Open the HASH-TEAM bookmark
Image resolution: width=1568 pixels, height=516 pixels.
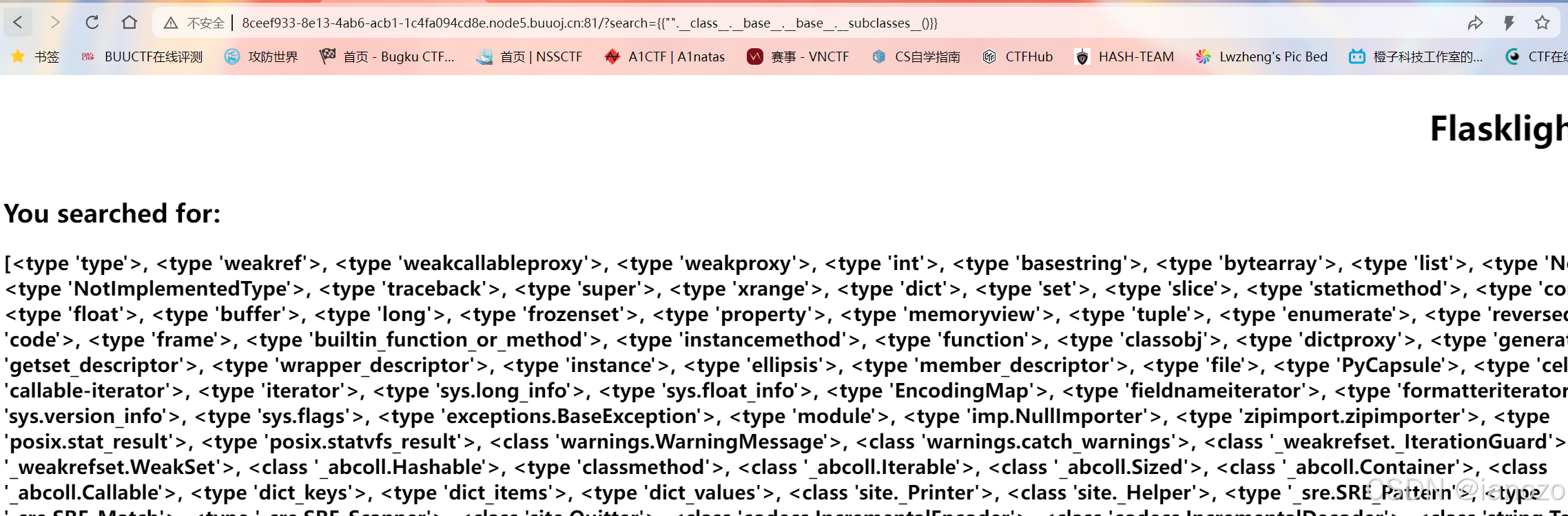pos(1124,56)
